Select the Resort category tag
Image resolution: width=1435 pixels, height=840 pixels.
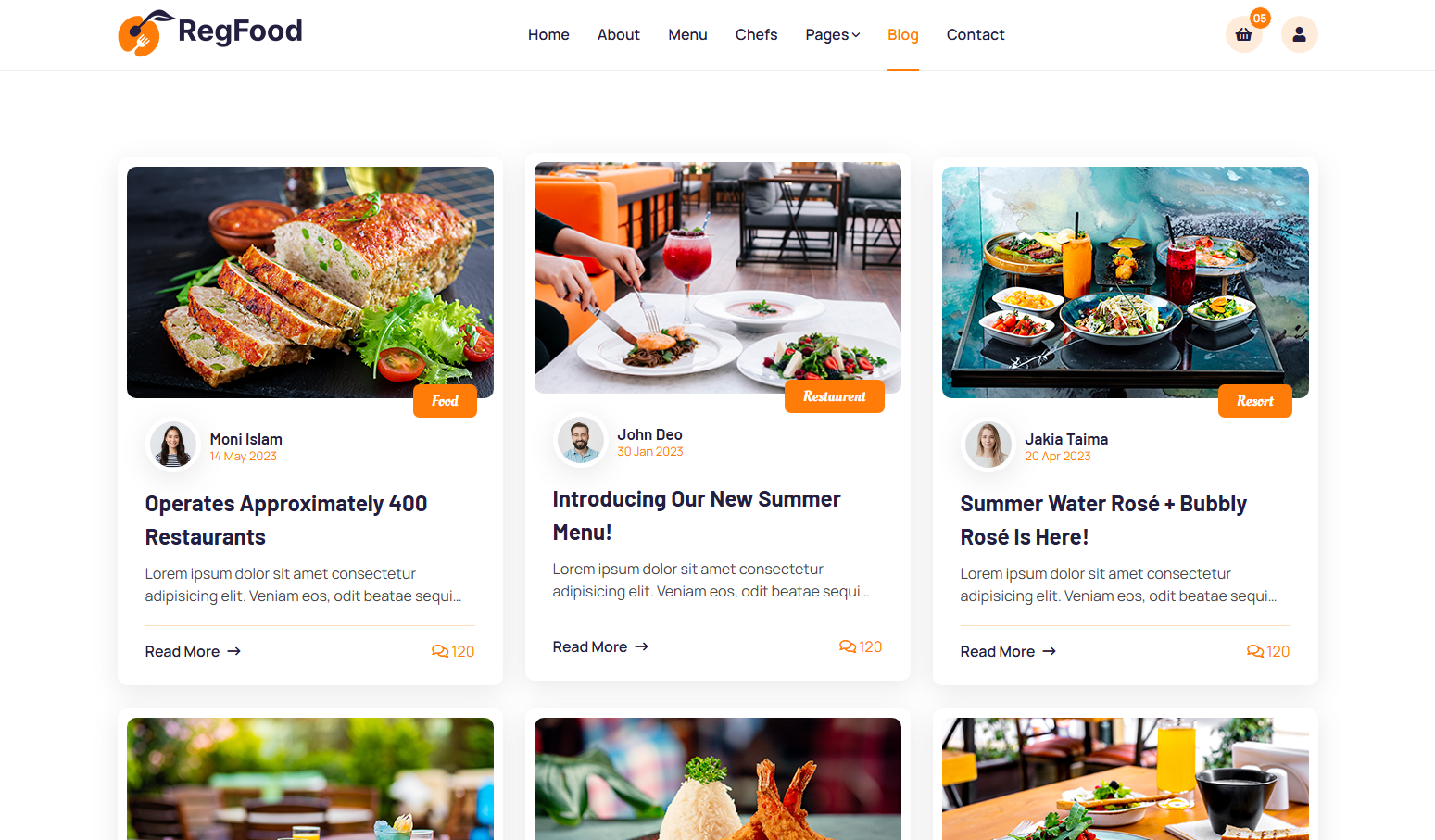[1255, 401]
